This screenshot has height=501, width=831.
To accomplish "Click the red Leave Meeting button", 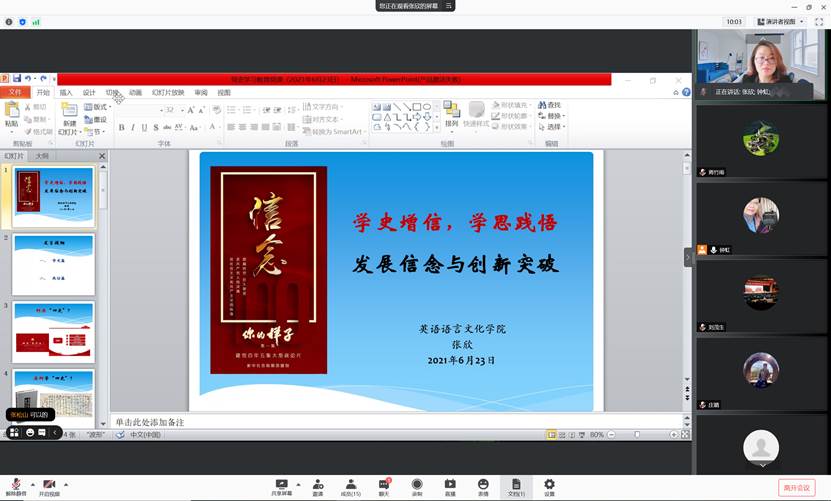I will click(797, 487).
